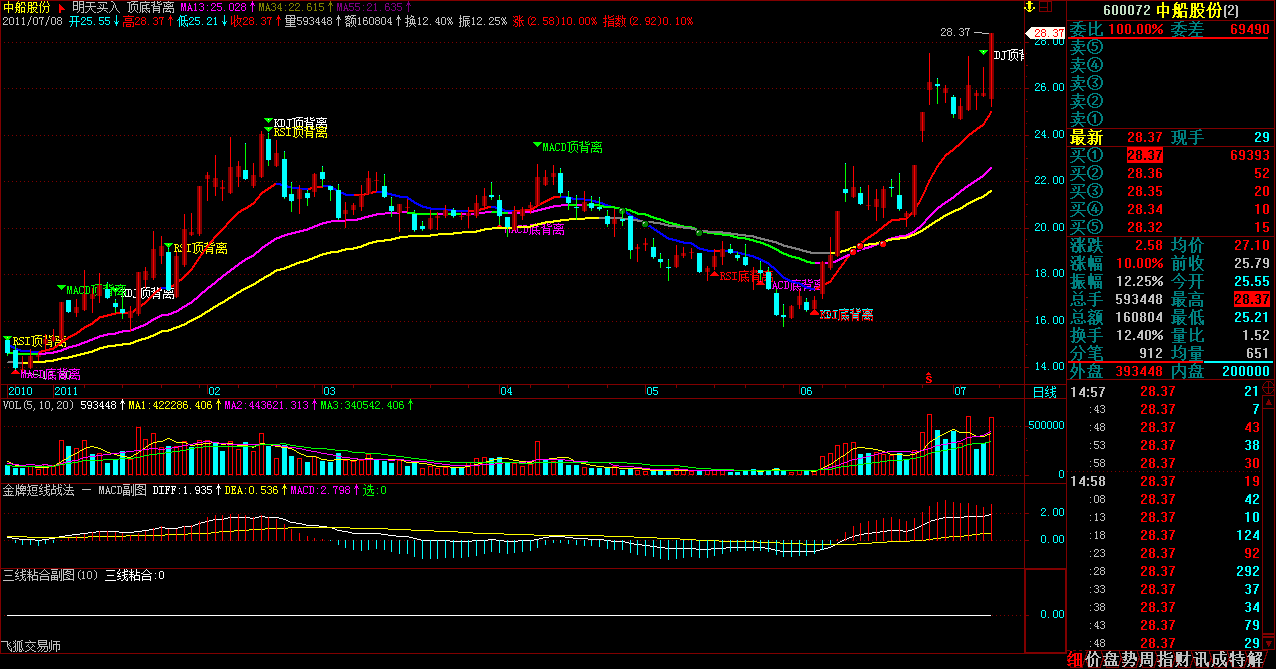Select the DJ顶背离 marker near 28.37 high
This screenshot has height=669, width=1276.
(x=984, y=53)
